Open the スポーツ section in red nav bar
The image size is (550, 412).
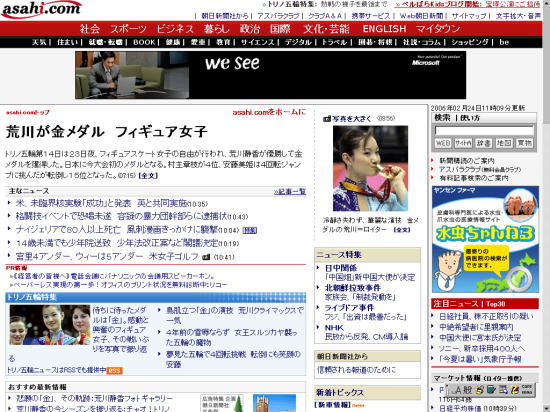point(128,29)
